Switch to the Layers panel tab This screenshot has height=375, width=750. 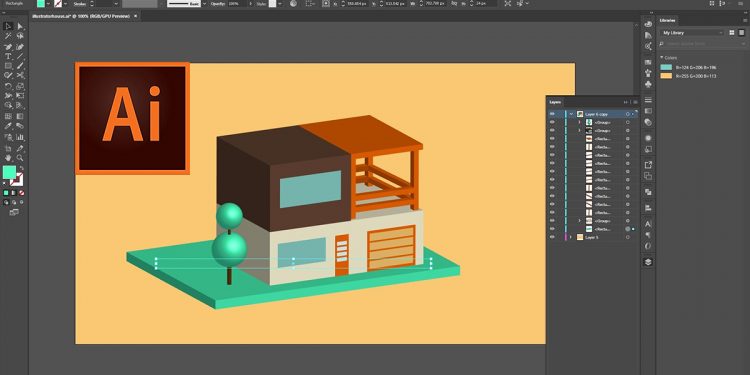point(555,102)
